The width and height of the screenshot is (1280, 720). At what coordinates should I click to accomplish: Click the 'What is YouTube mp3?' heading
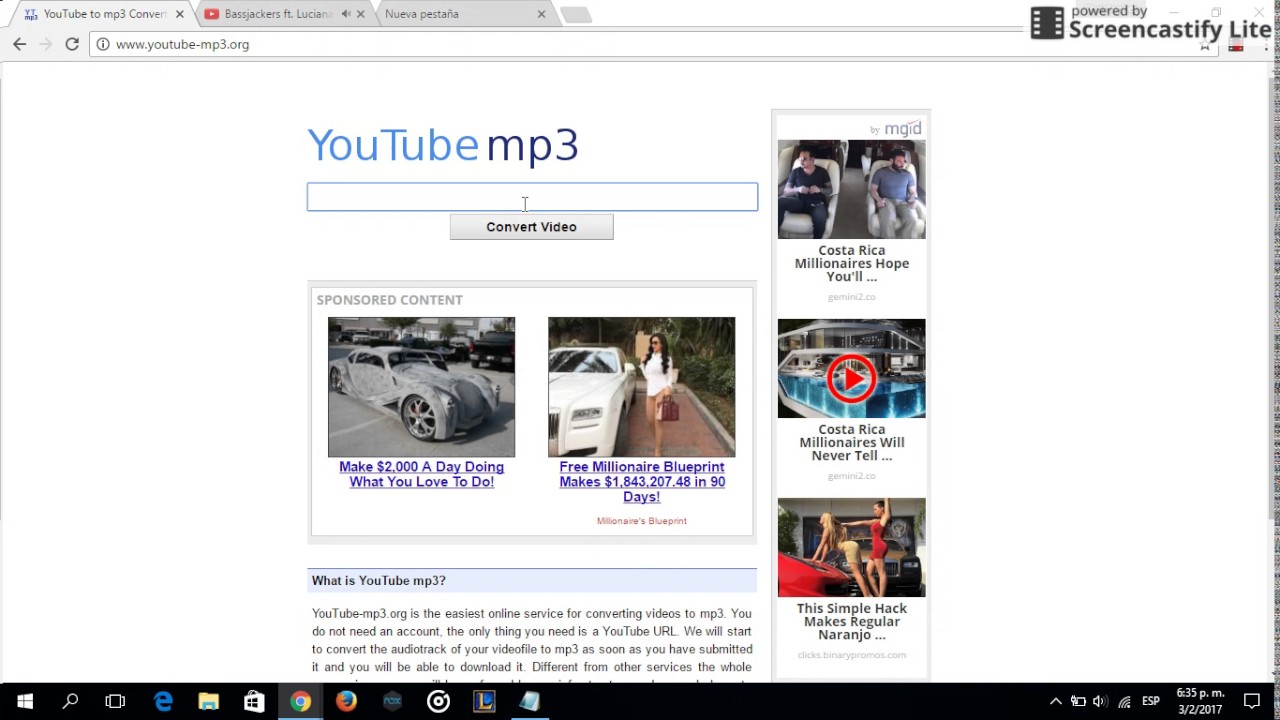[x=378, y=580]
